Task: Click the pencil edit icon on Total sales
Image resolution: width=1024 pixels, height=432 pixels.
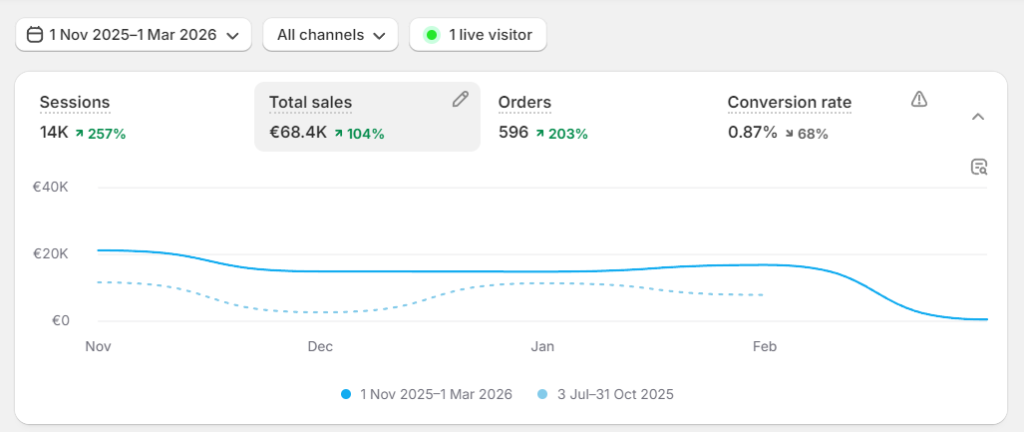Action: [460, 98]
